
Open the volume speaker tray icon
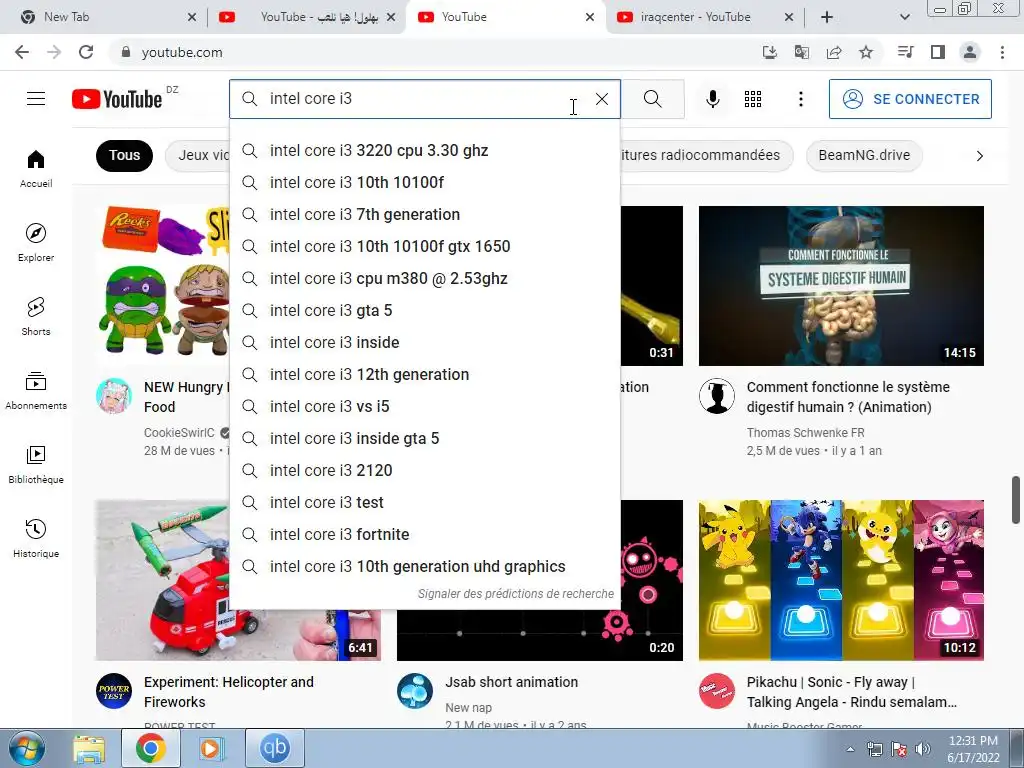coord(923,749)
